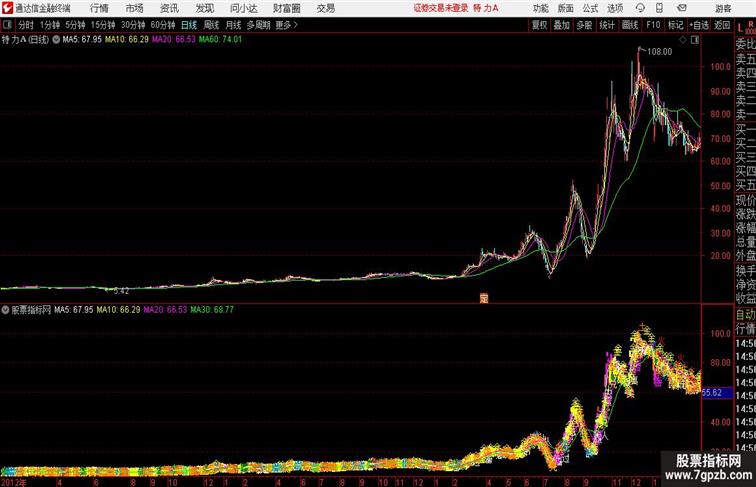Screen dimensions: 756x487
Task: Click the 股票指标网 sub-chart title
Action: [x=31, y=310]
